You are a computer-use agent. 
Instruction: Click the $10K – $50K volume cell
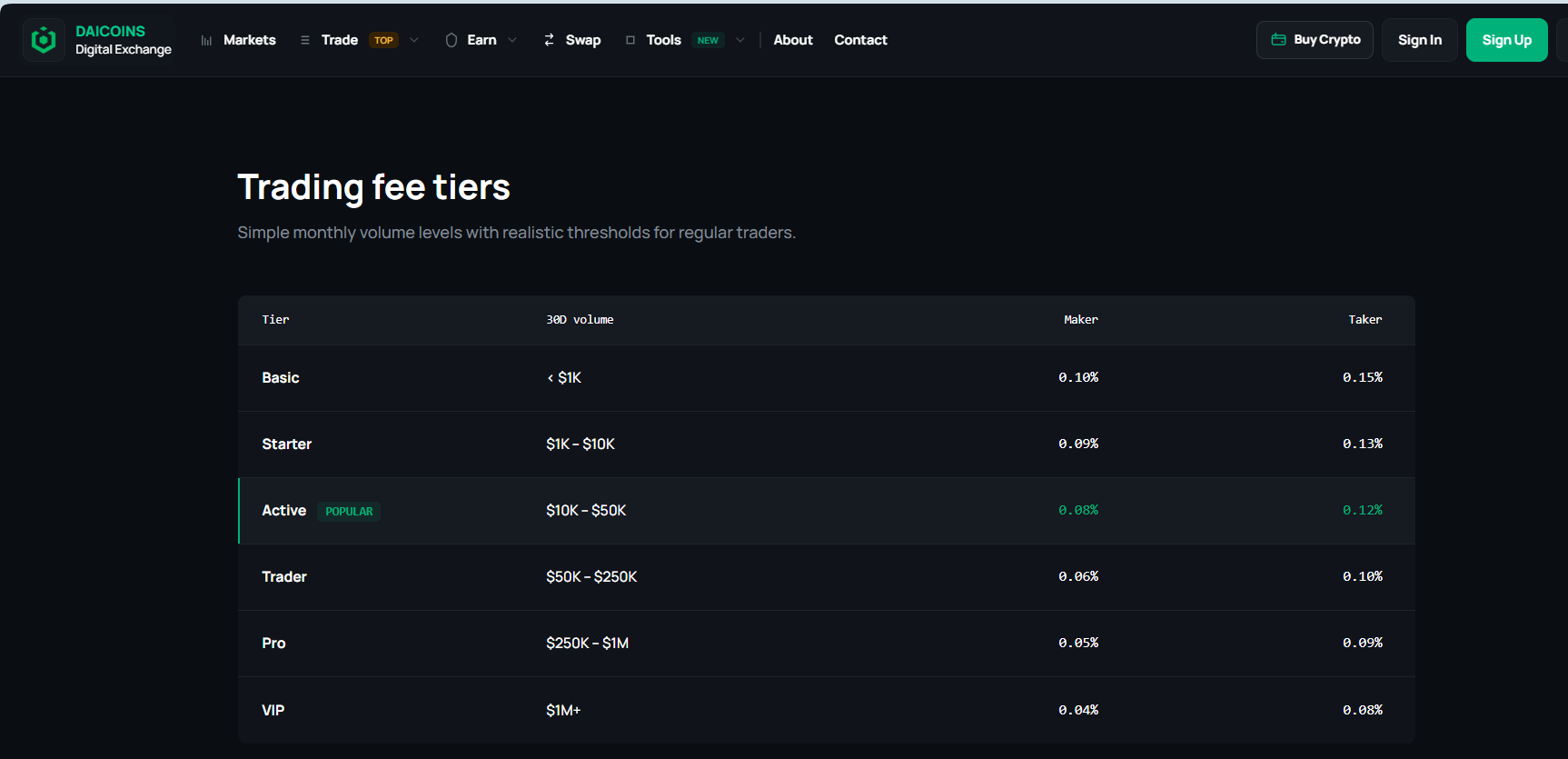586,511
